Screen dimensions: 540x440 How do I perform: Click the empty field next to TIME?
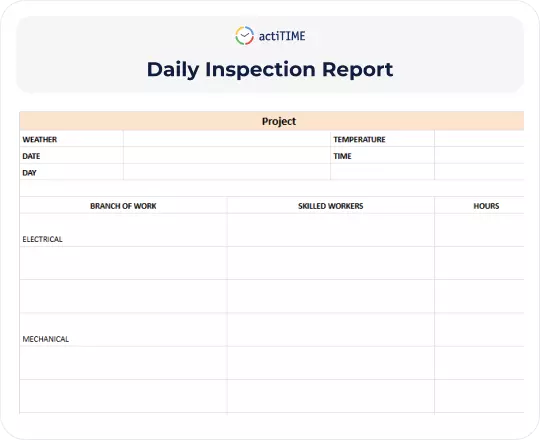click(479, 156)
